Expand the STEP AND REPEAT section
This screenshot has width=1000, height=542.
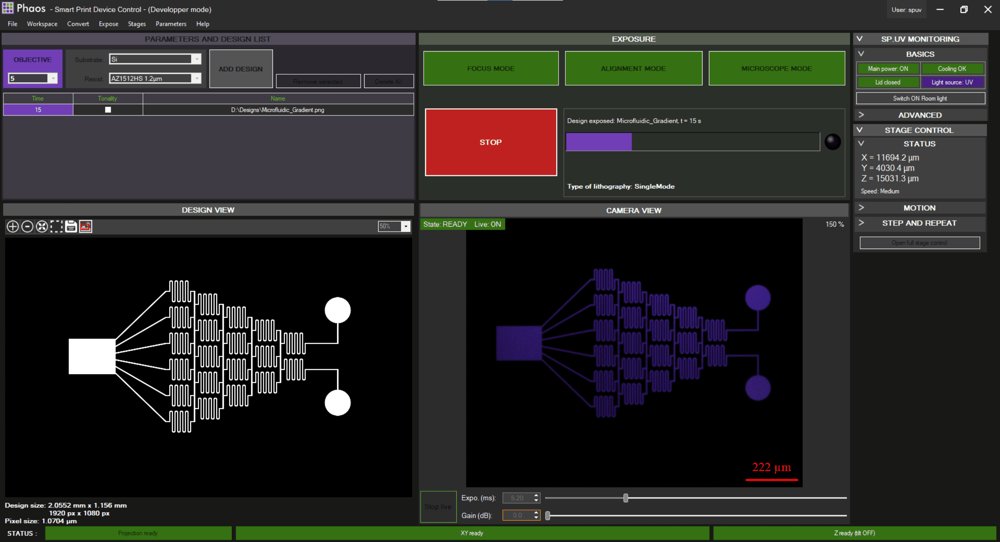pyautogui.click(x=920, y=223)
